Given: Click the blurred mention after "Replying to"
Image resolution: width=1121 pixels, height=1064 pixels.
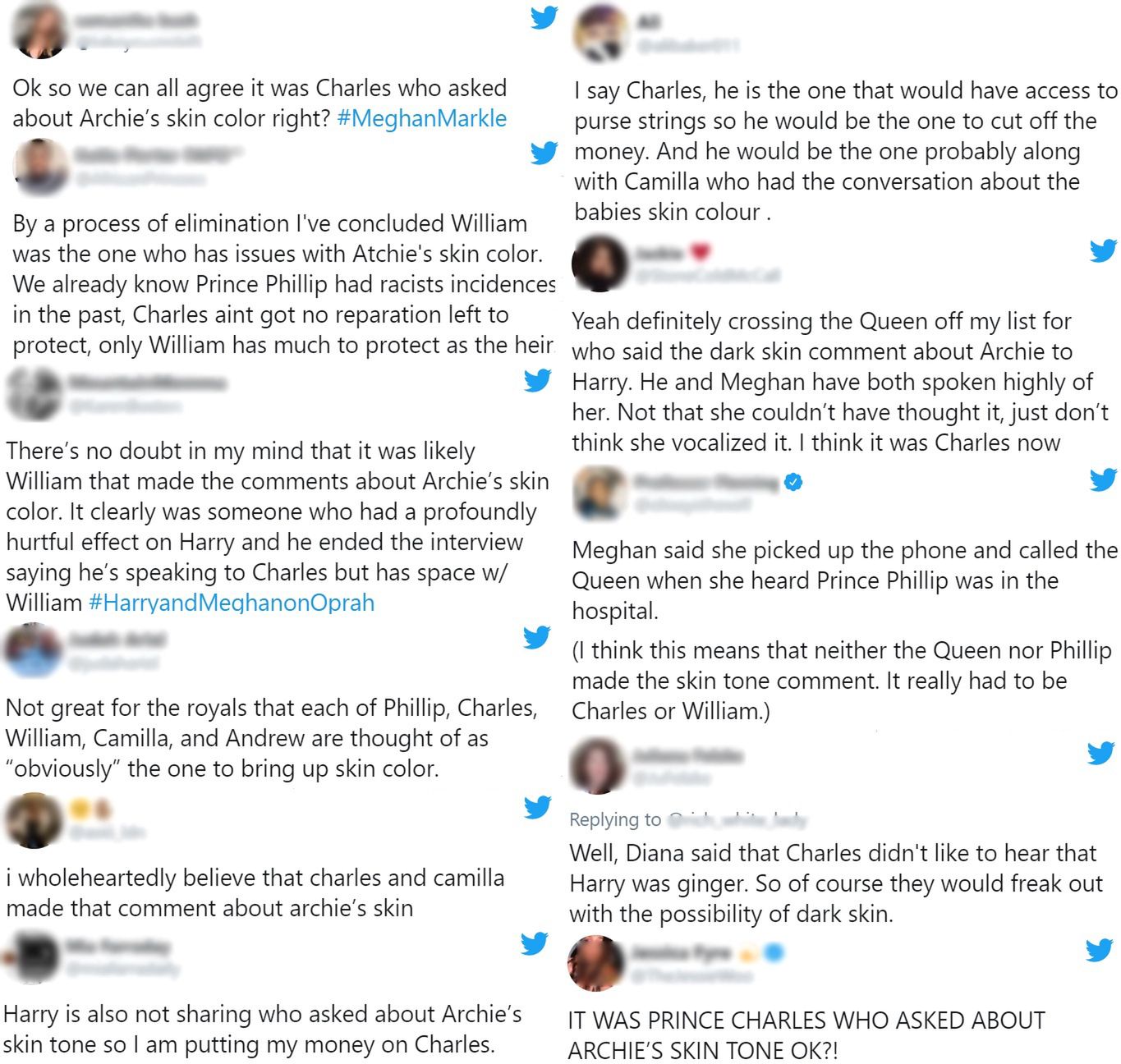Looking at the screenshot, I should [x=737, y=819].
